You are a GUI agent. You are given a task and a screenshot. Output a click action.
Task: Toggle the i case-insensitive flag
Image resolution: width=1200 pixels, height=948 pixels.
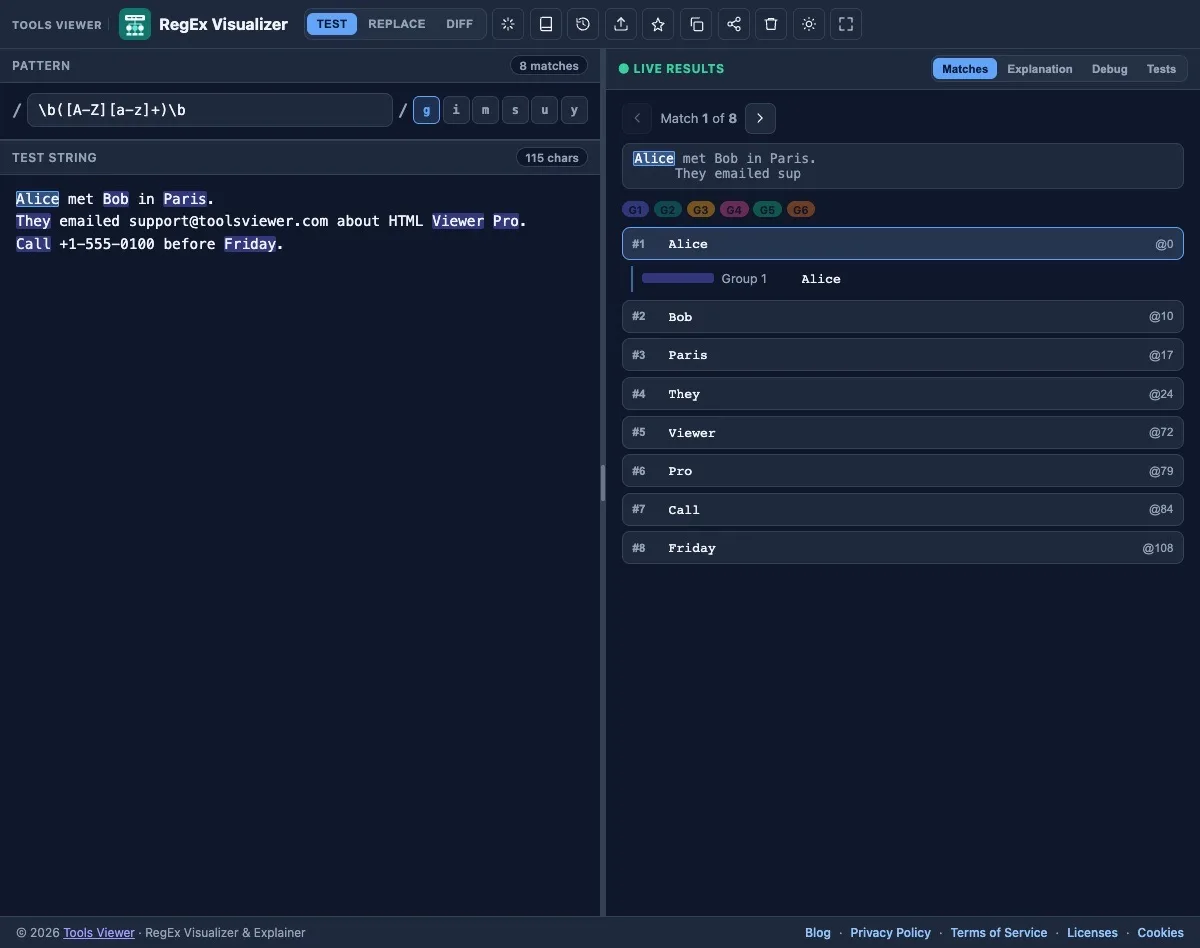click(456, 110)
